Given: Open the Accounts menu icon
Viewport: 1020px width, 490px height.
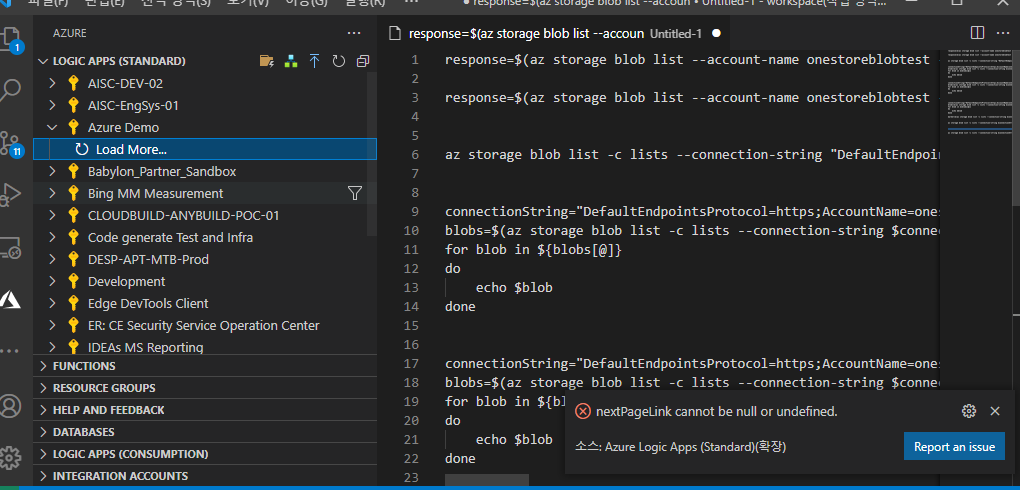Looking at the screenshot, I should point(11,405).
